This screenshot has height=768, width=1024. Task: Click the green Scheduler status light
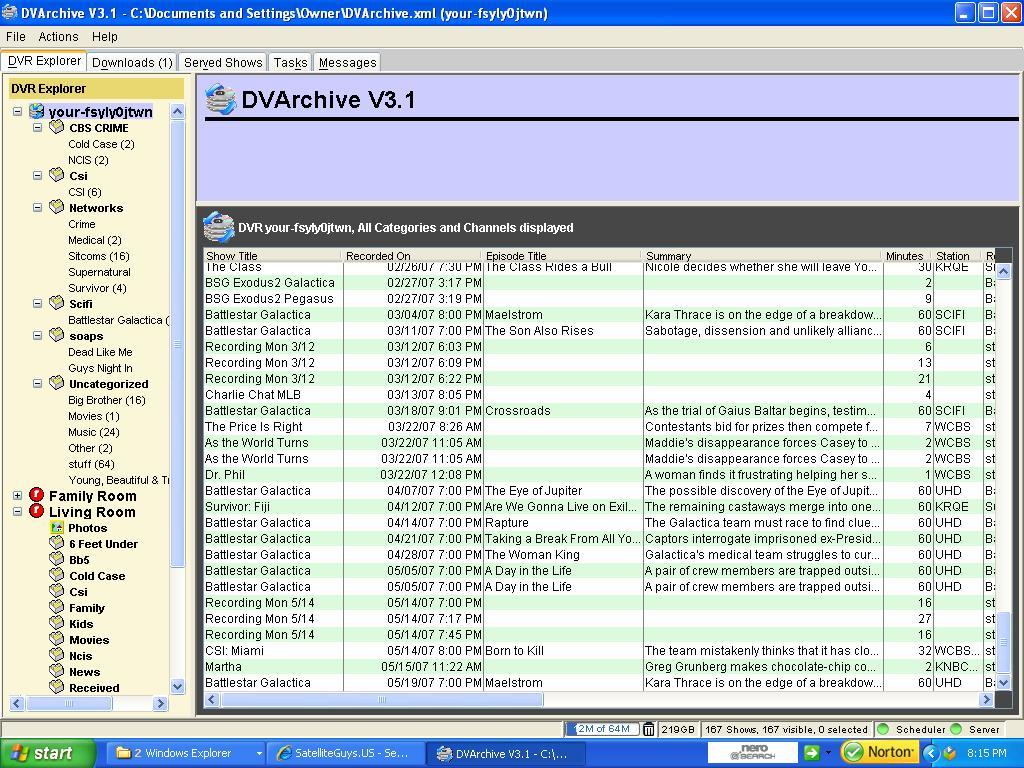click(884, 729)
